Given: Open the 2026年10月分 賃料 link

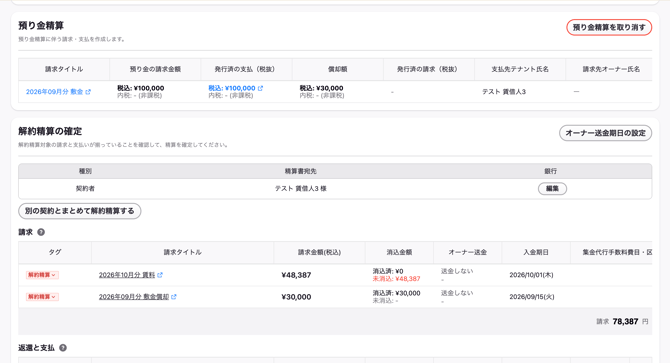Looking at the screenshot, I should click(126, 275).
